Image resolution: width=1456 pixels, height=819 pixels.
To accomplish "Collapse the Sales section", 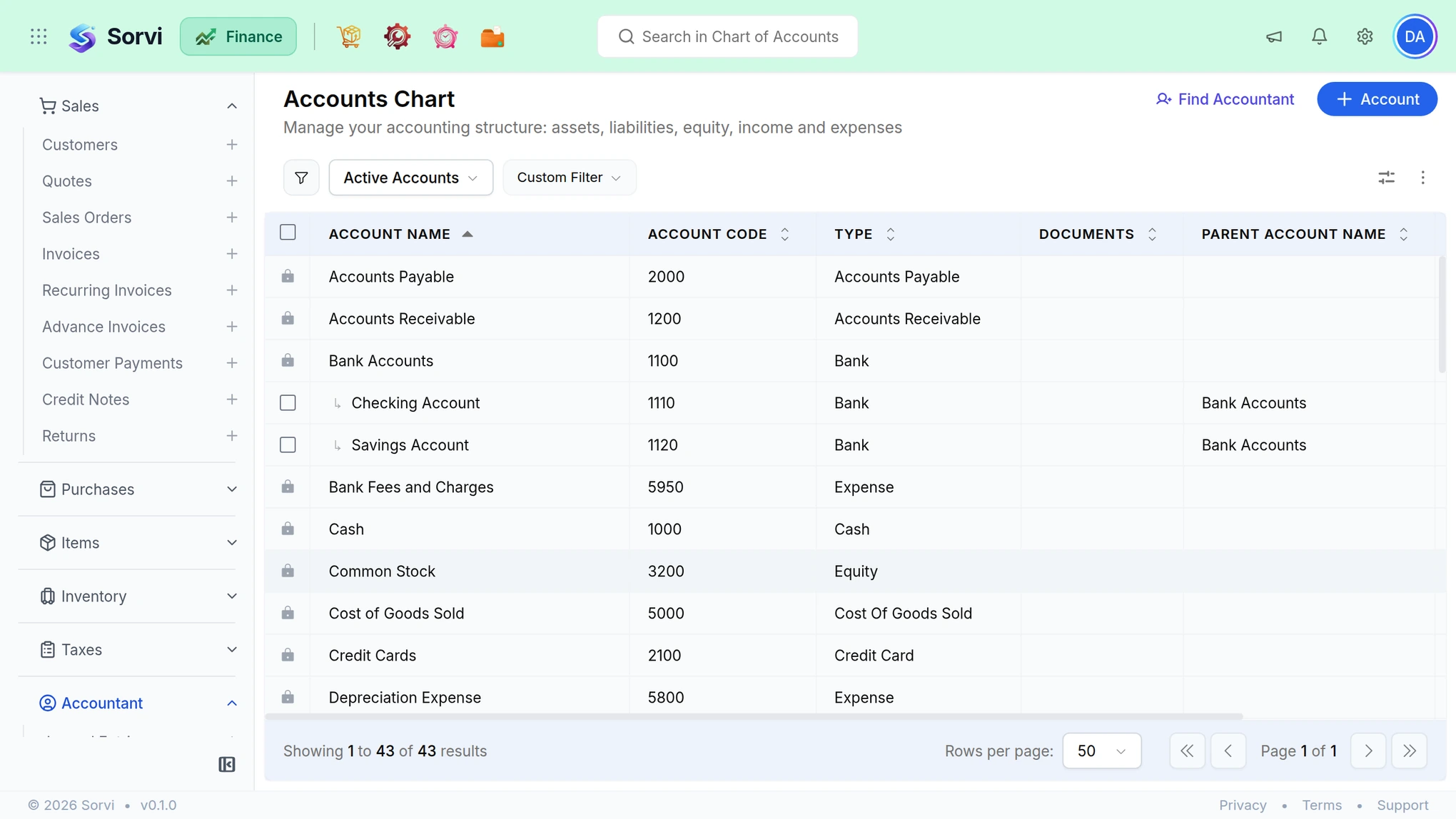I will [x=231, y=106].
